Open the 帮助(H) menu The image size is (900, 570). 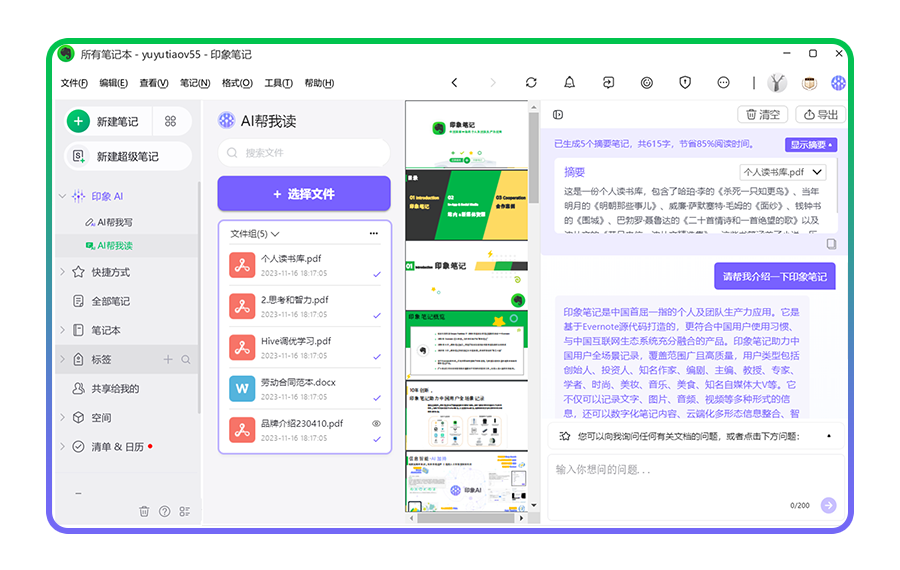coord(319,83)
